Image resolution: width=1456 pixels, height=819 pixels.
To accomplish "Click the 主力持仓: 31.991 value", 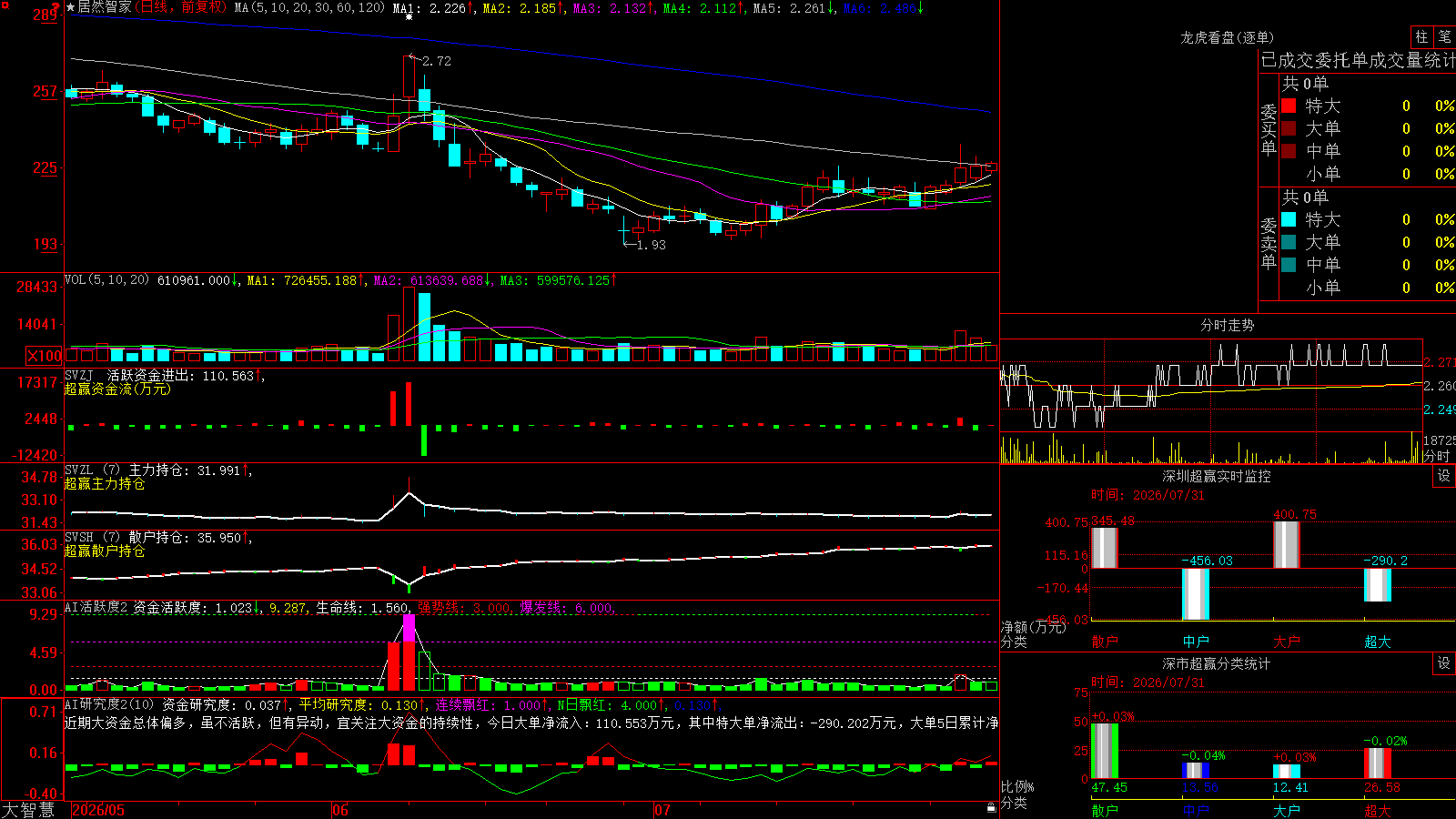I will click(188, 470).
